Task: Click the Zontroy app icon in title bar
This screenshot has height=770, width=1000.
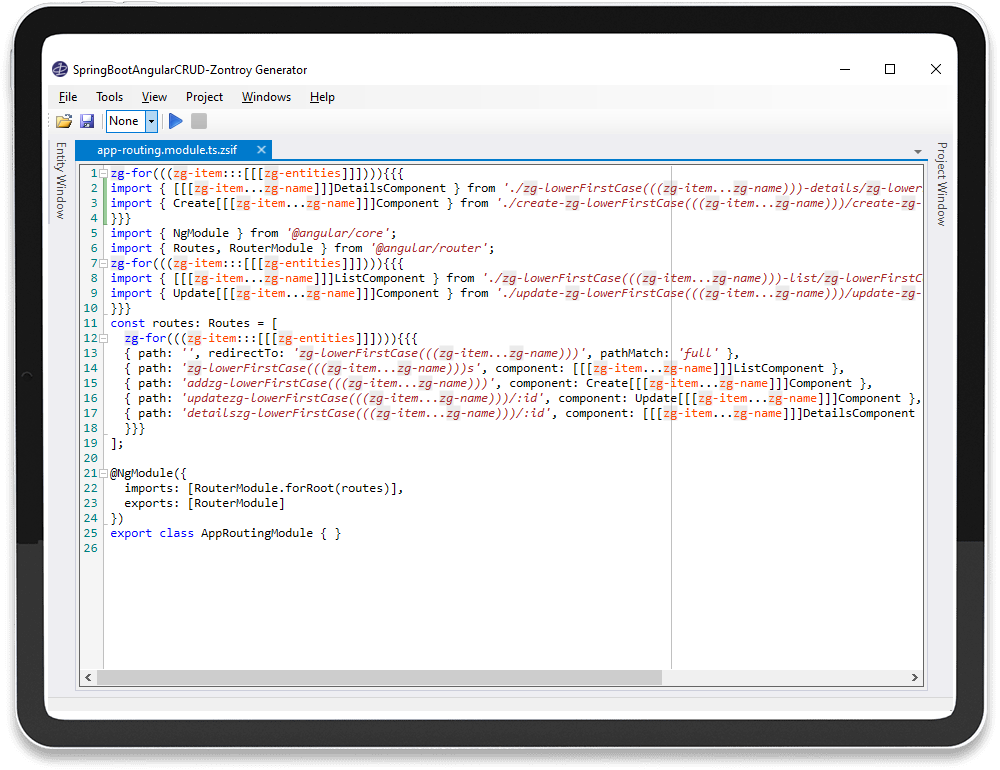Action: [61, 70]
